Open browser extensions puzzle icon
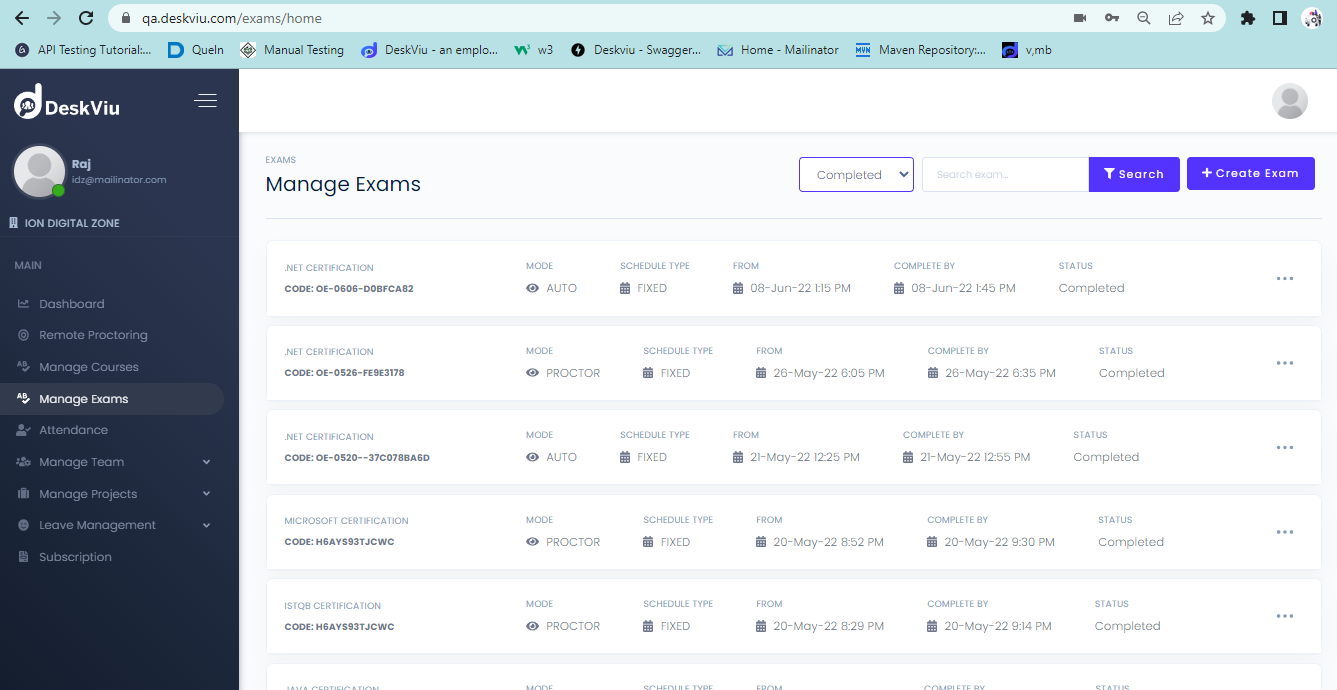Image resolution: width=1337 pixels, height=690 pixels. tap(1247, 18)
